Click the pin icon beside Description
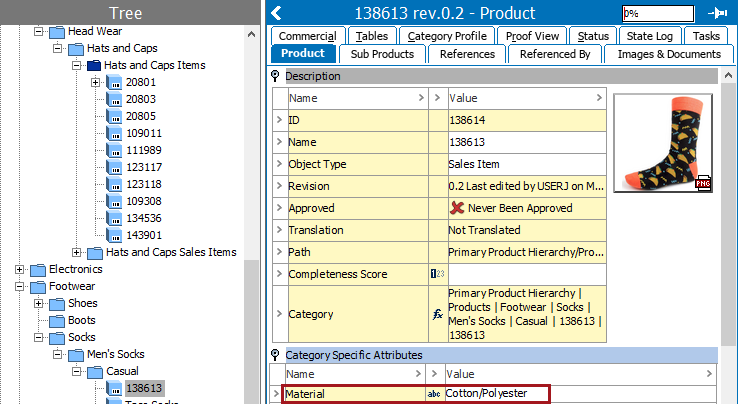Image resolution: width=738 pixels, height=404 pixels. click(x=276, y=76)
